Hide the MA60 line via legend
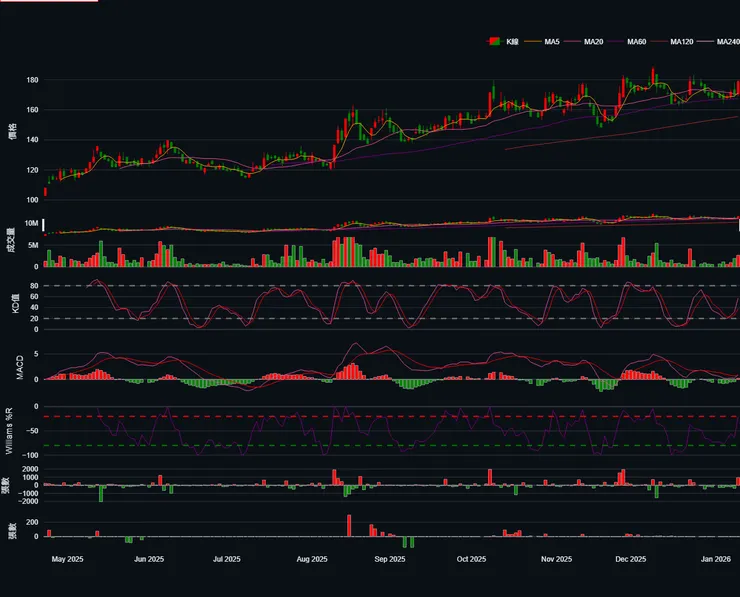 click(x=627, y=42)
